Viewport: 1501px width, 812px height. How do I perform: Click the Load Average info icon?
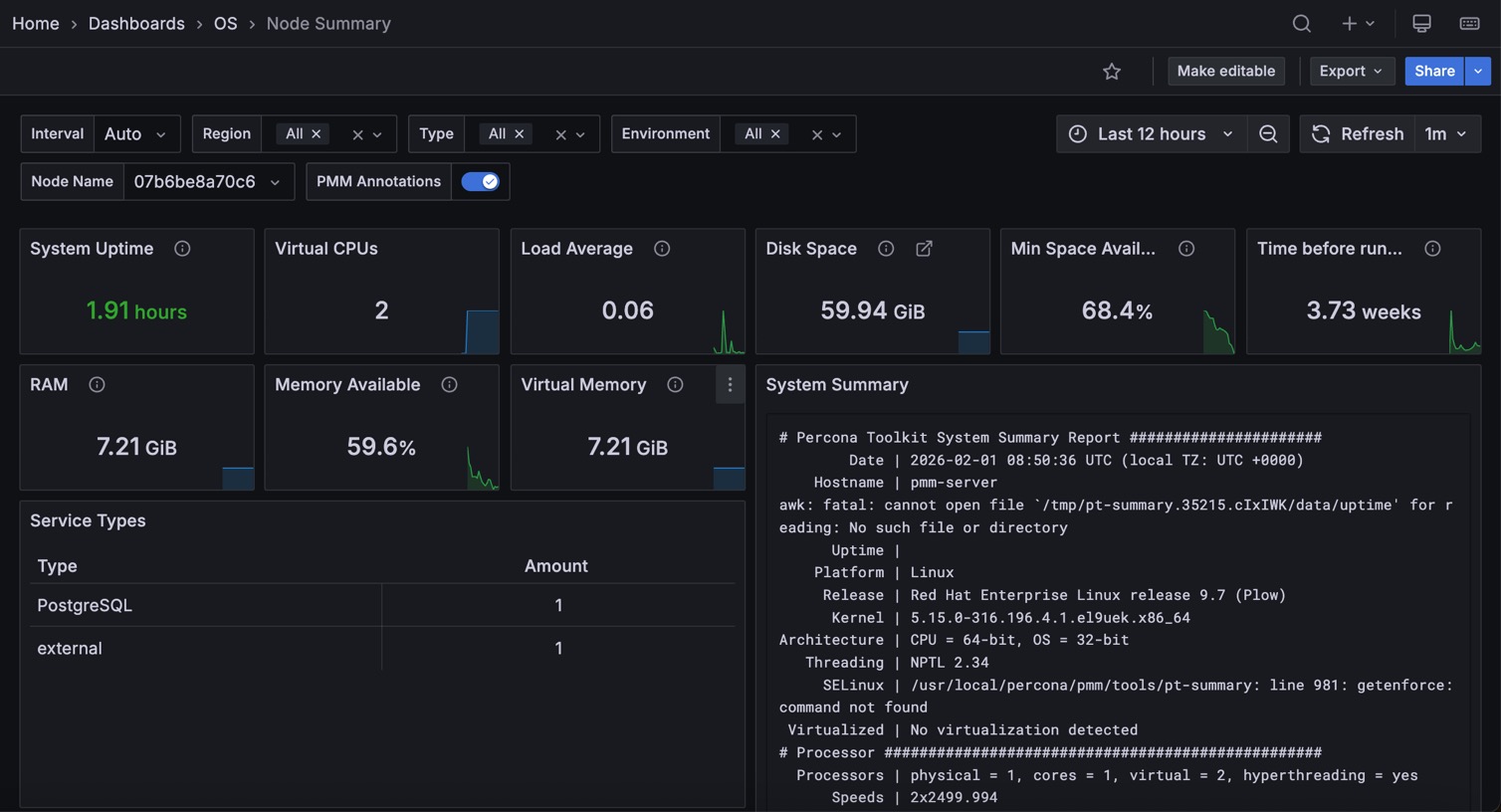662,249
